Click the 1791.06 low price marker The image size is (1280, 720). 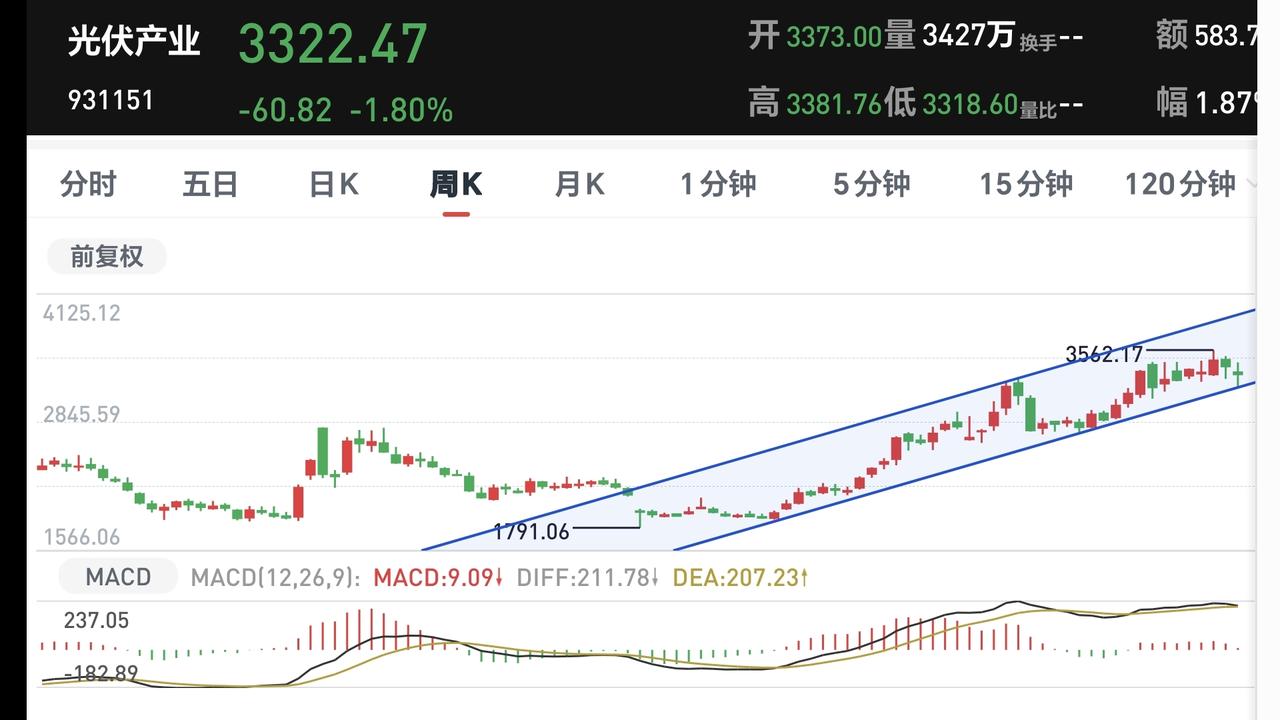pyautogui.click(x=531, y=532)
